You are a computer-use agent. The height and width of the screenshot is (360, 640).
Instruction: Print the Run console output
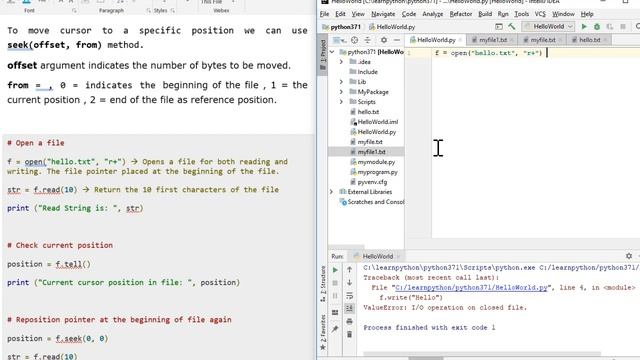tap(349, 322)
